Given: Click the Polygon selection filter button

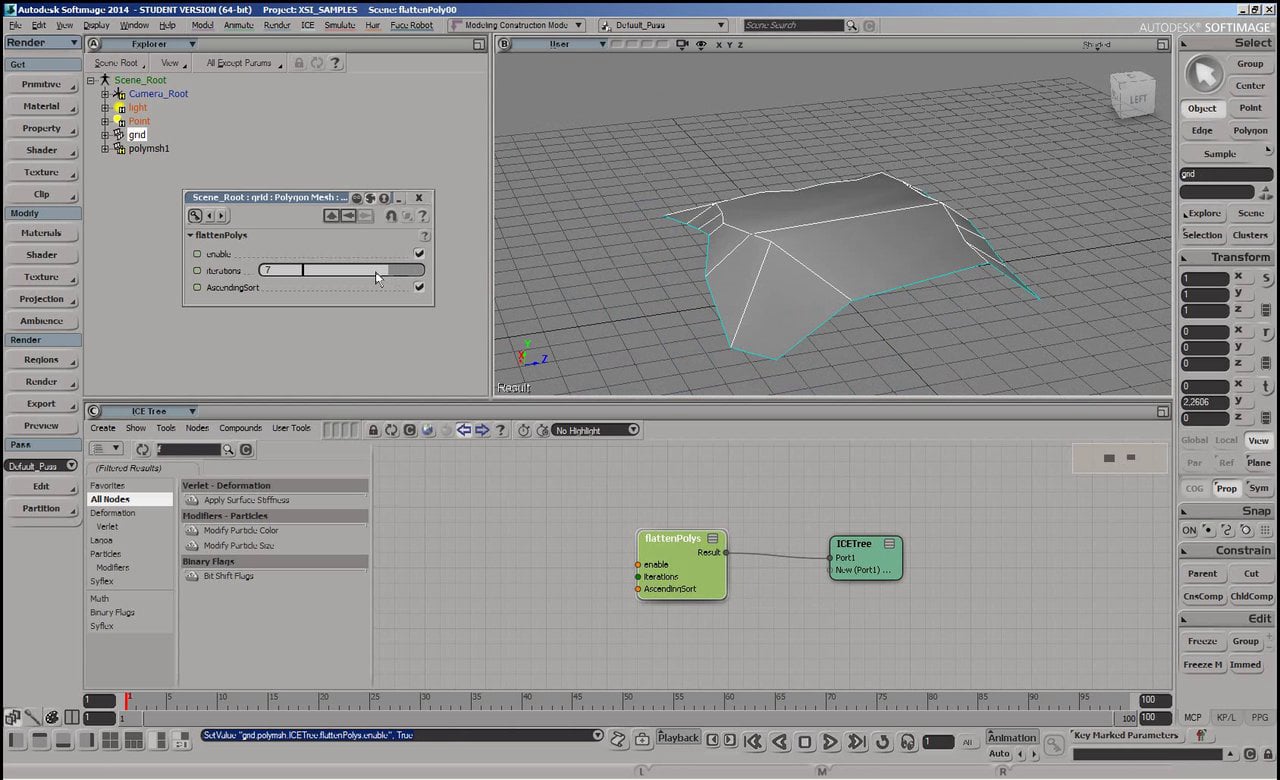Looking at the screenshot, I should 1250,131.
